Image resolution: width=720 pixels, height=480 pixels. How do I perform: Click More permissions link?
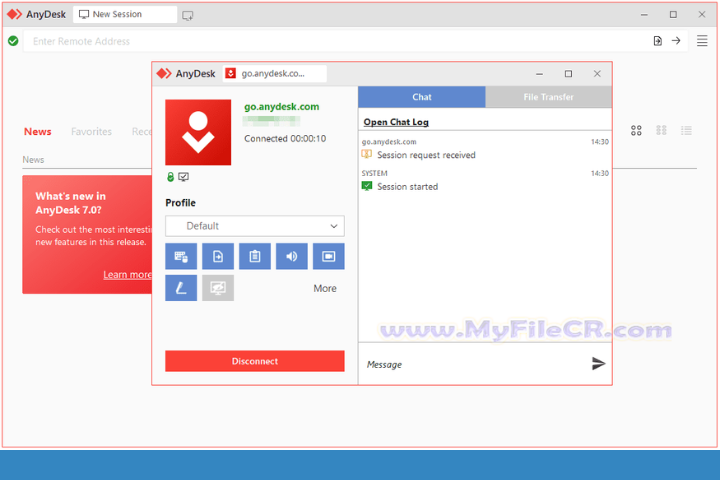click(325, 288)
